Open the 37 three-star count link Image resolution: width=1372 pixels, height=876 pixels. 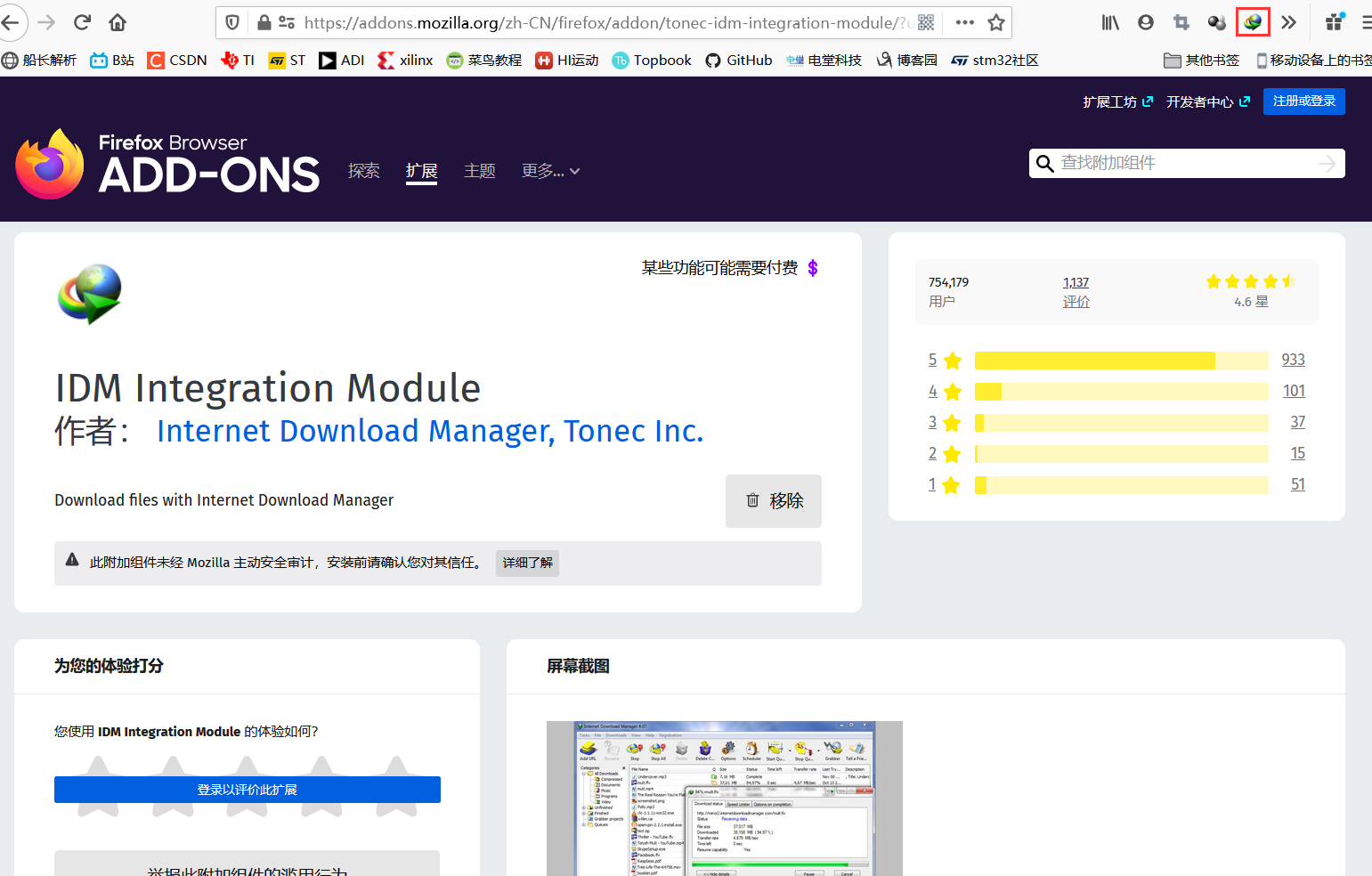tap(1298, 422)
